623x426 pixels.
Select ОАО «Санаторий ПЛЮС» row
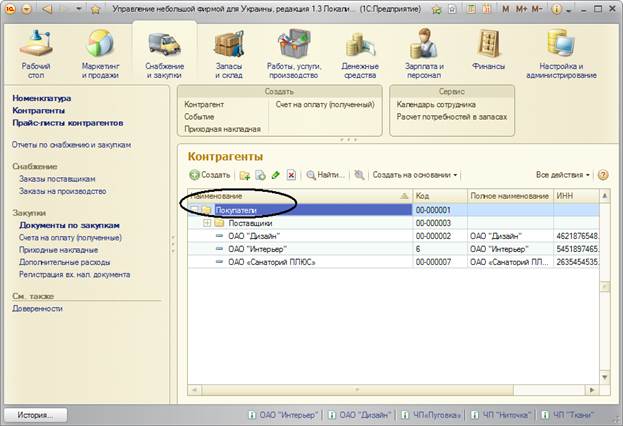(393, 262)
